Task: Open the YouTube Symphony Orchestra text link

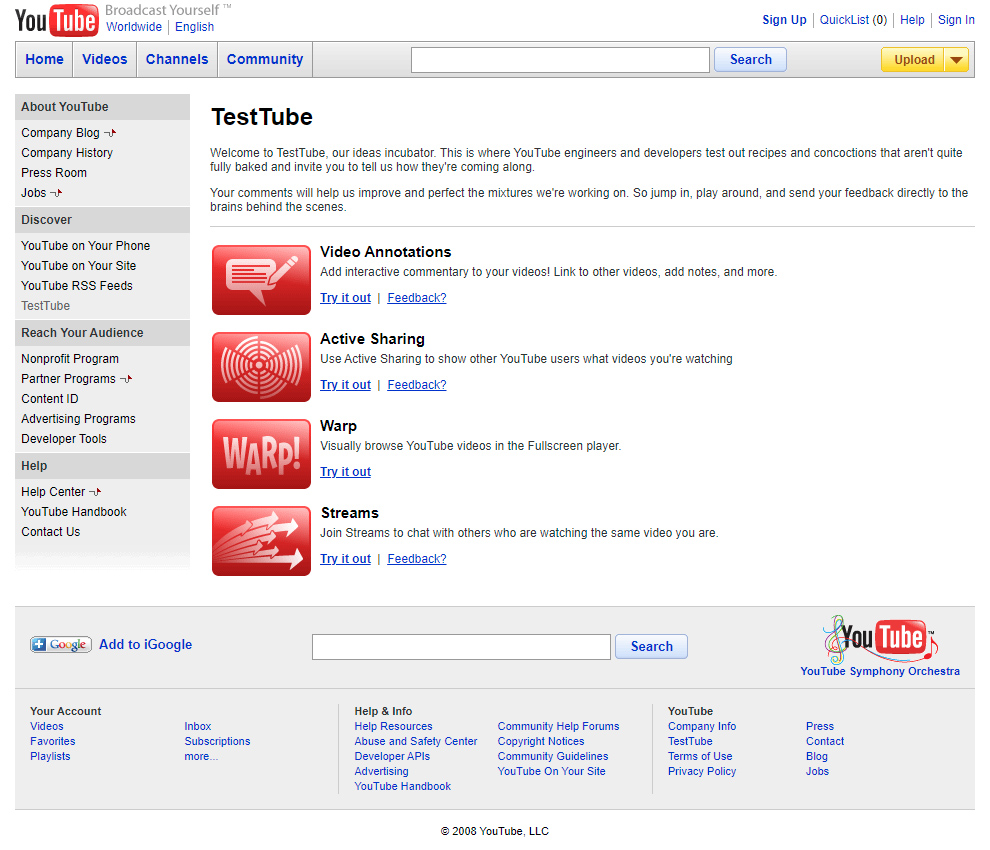Action: [880, 671]
